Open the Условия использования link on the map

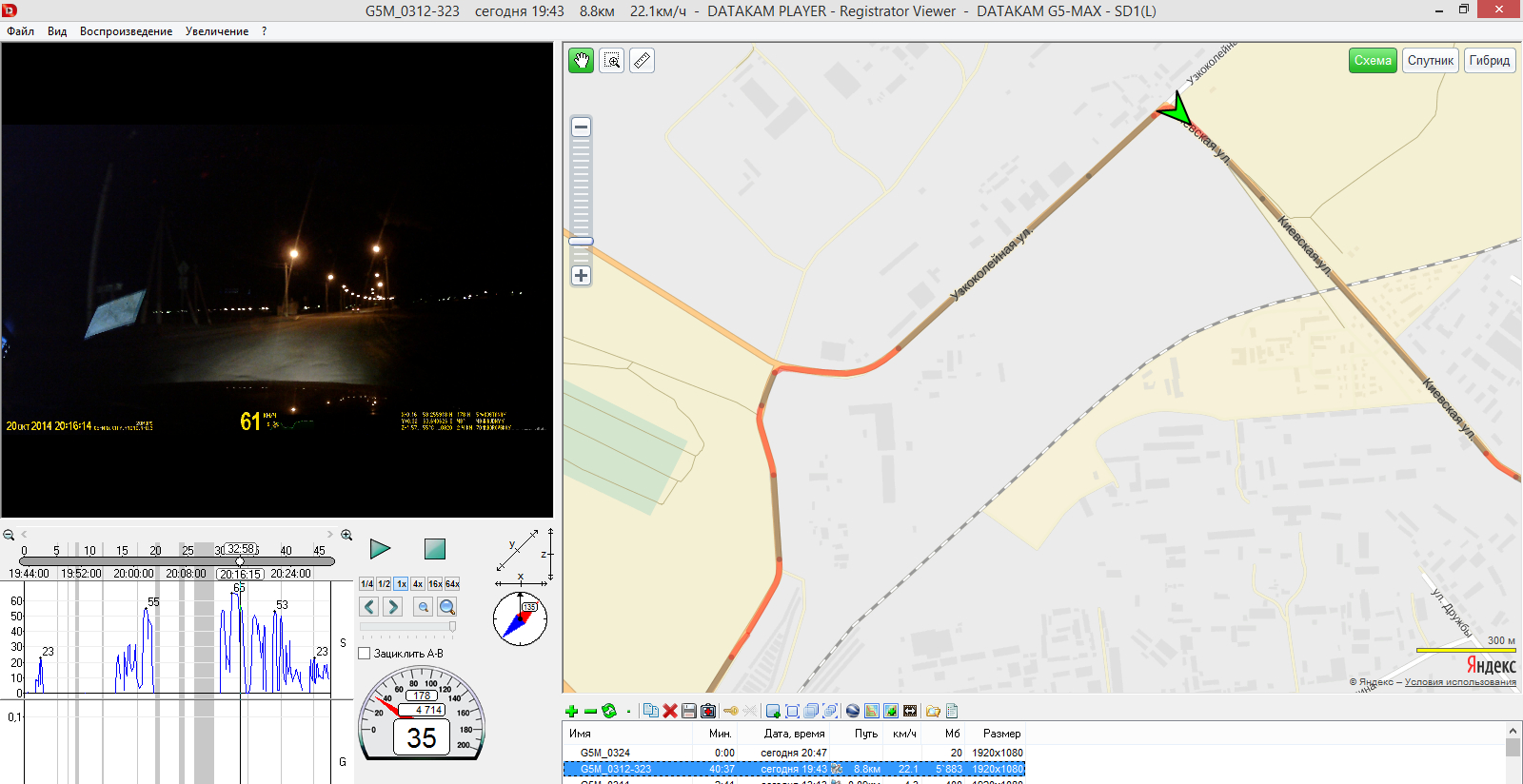pos(1459,682)
